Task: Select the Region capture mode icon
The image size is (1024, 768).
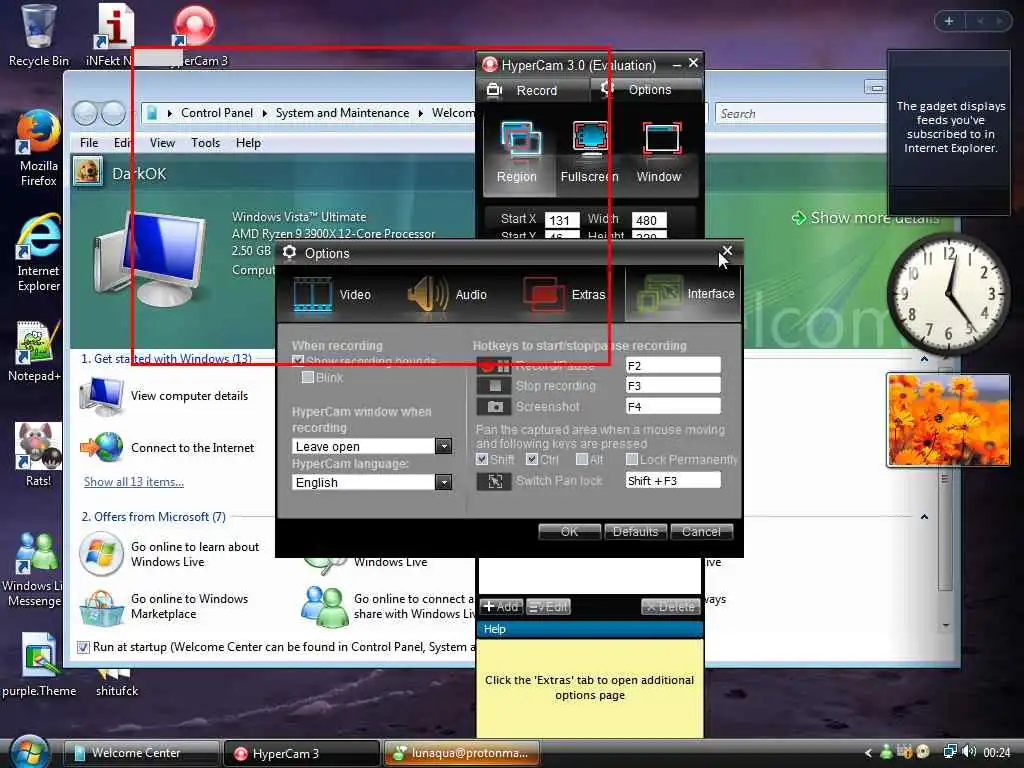Action: tap(519, 141)
